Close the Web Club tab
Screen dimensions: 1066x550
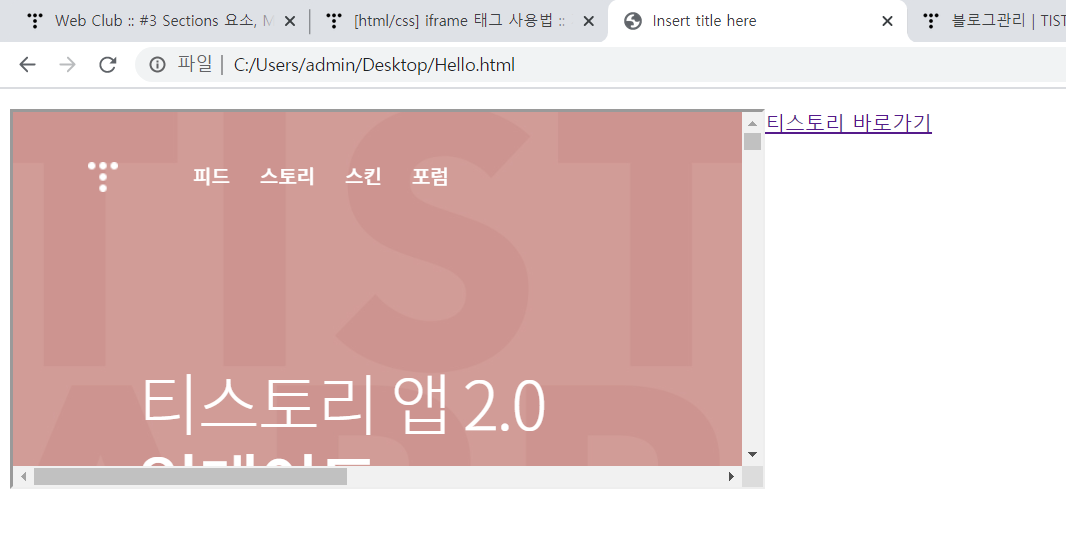tap(290, 21)
